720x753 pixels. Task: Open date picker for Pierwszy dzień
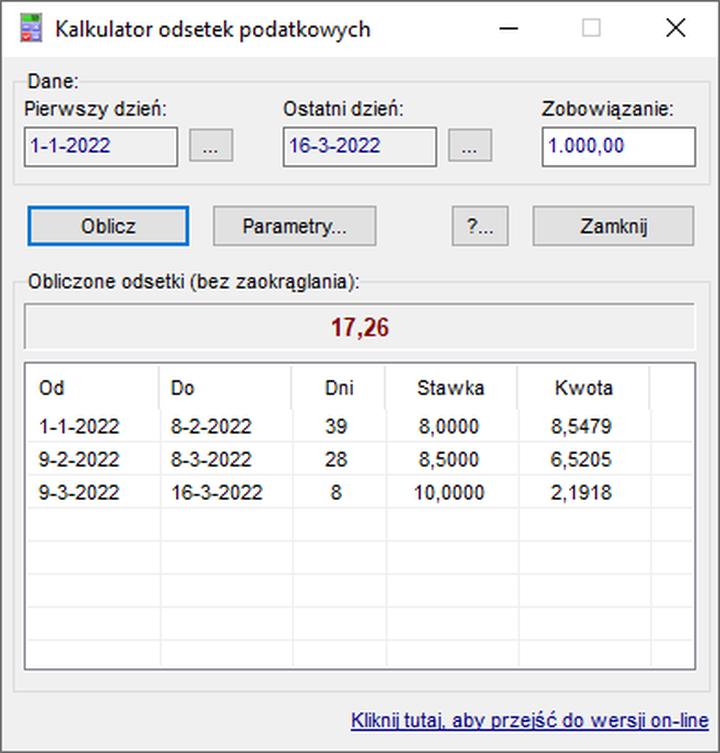tap(210, 146)
